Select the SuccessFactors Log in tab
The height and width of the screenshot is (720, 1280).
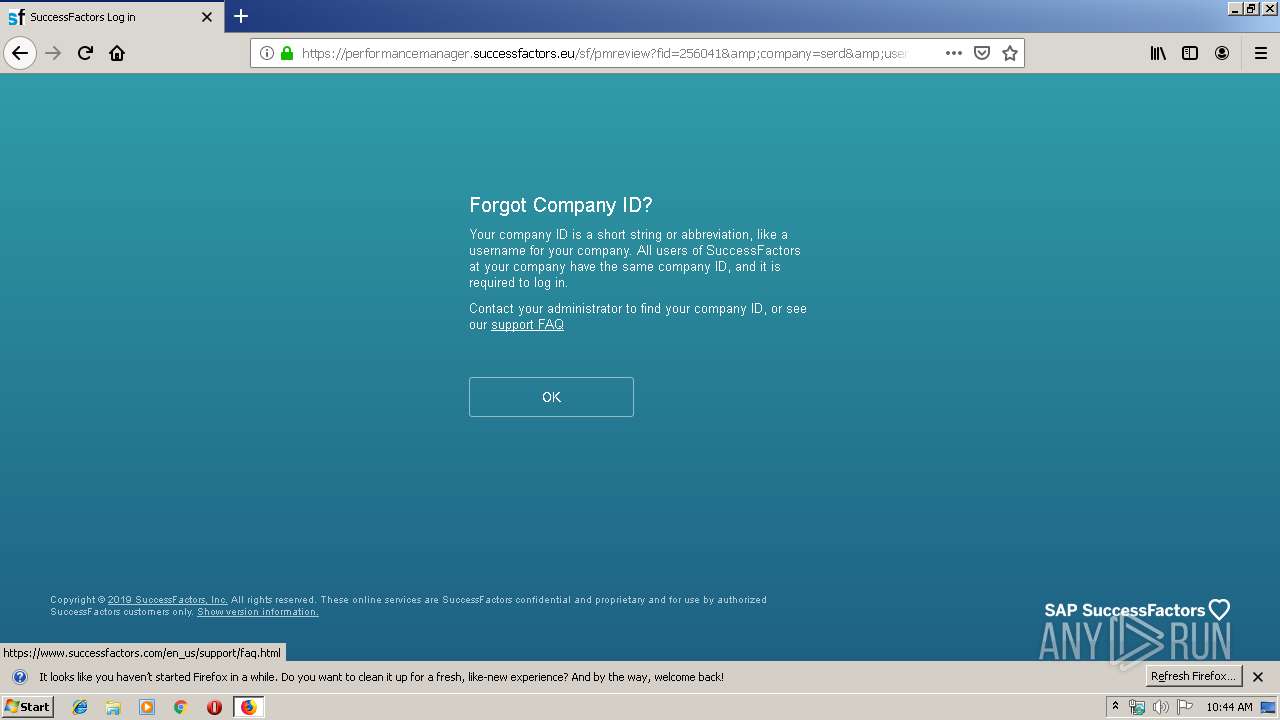[x=111, y=17]
